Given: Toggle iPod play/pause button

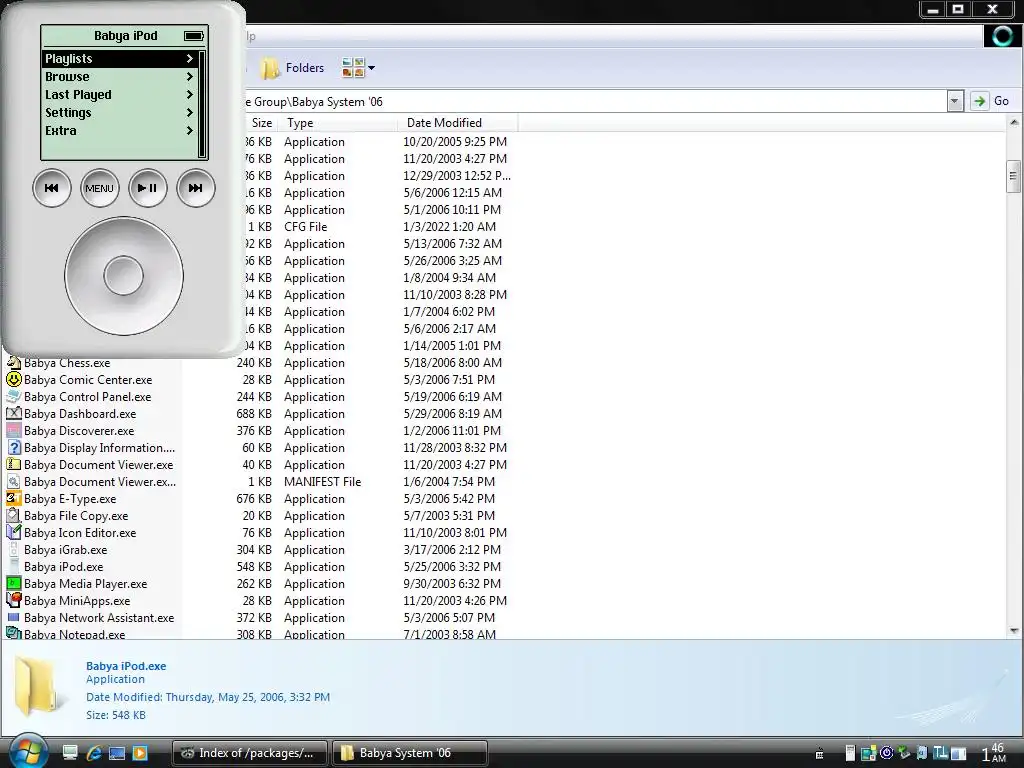Looking at the screenshot, I should pyautogui.click(x=148, y=188).
